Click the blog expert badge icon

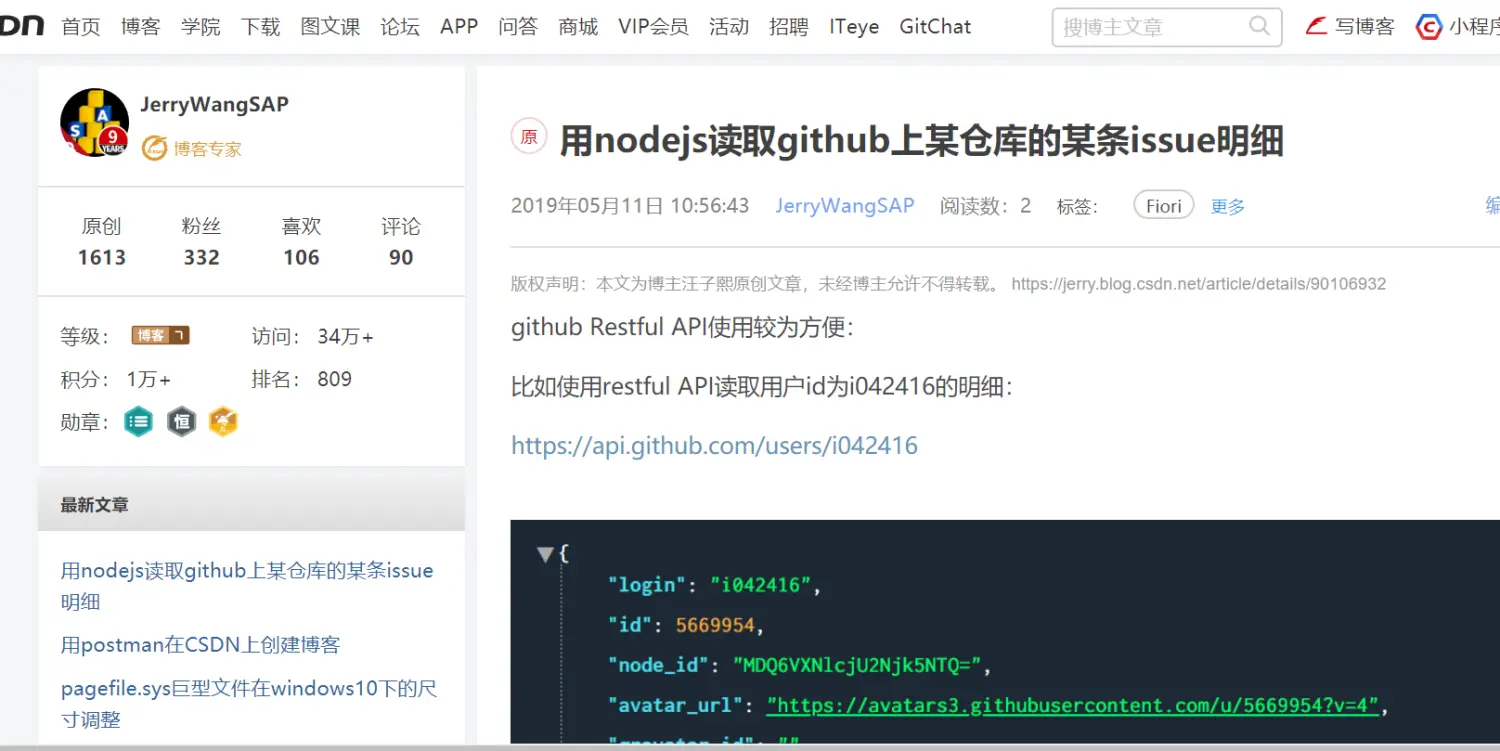click(x=154, y=149)
